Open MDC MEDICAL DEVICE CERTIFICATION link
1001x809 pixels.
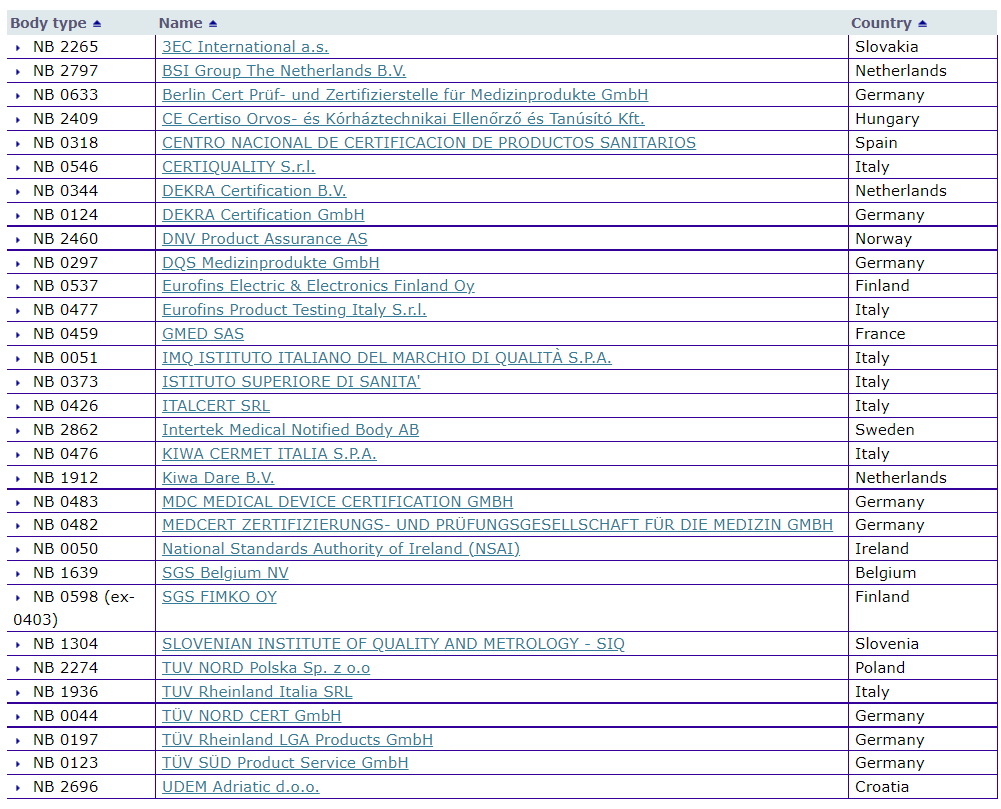point(338,501)
